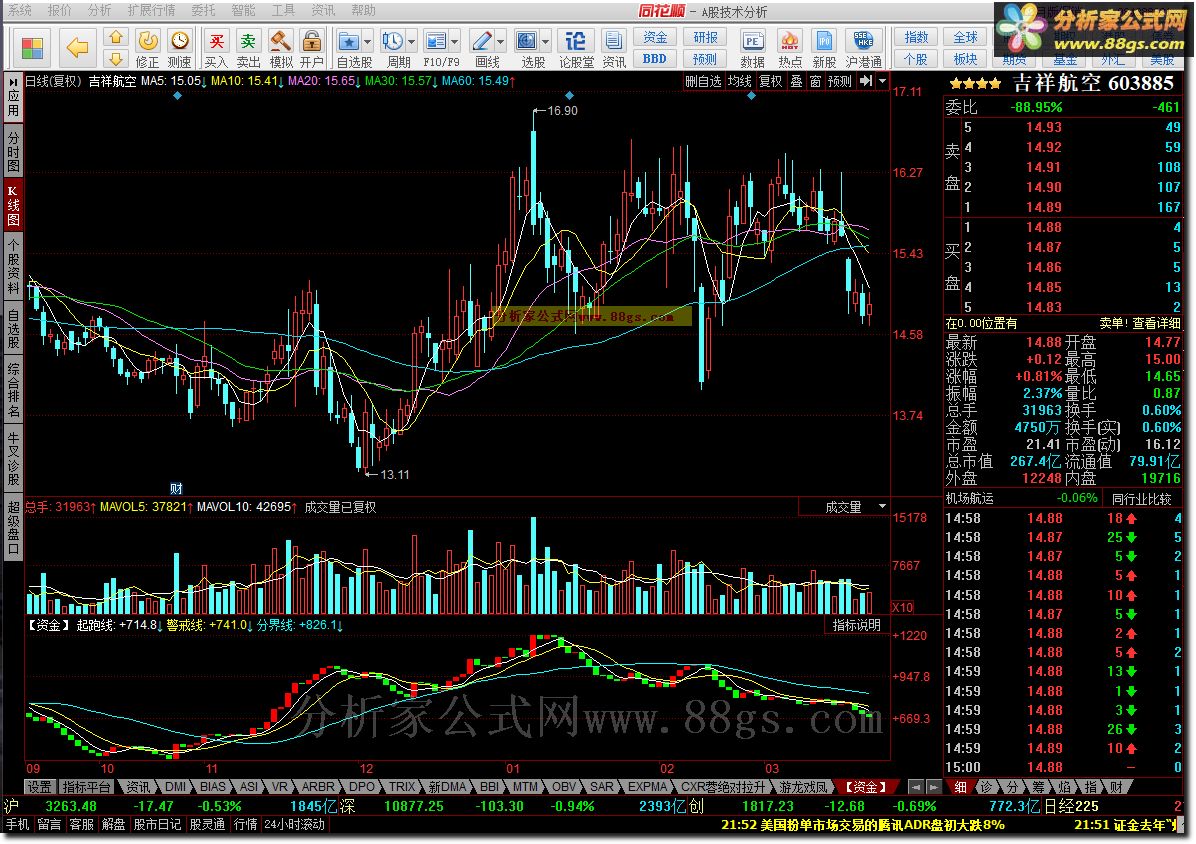Image resolution: width=1196 pixels, height=844 pixels.
Task: Select the EXPMA indicator tab
Action: pyautogui.click(x=648, y=786)
